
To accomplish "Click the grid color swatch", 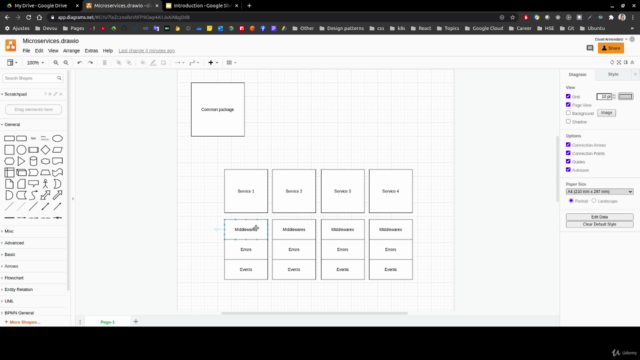I will pyautogui.click(x=625, y=96).
